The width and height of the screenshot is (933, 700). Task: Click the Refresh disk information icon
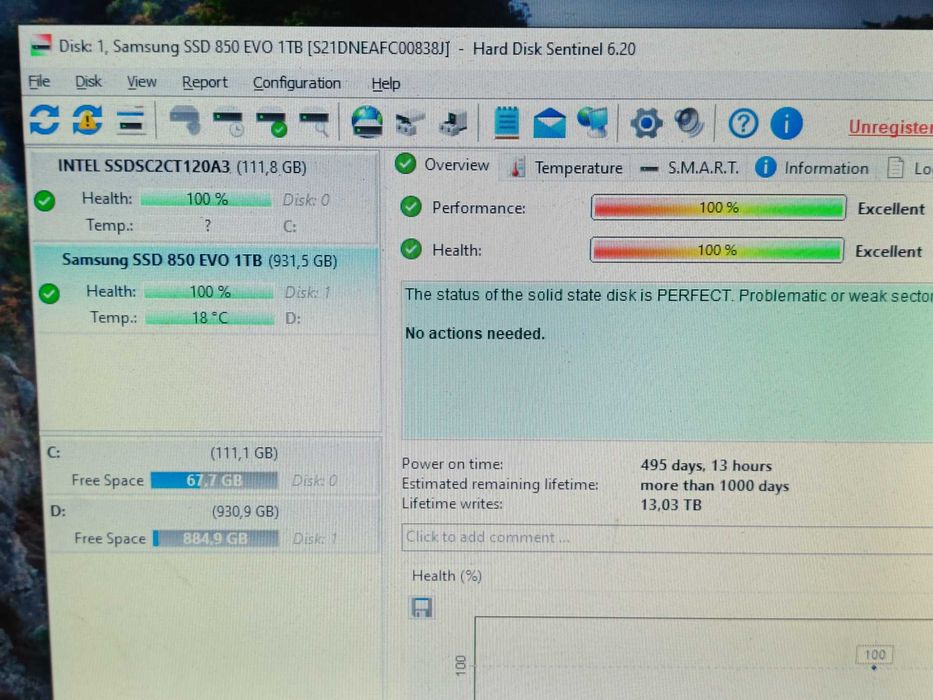click(45, 120)
